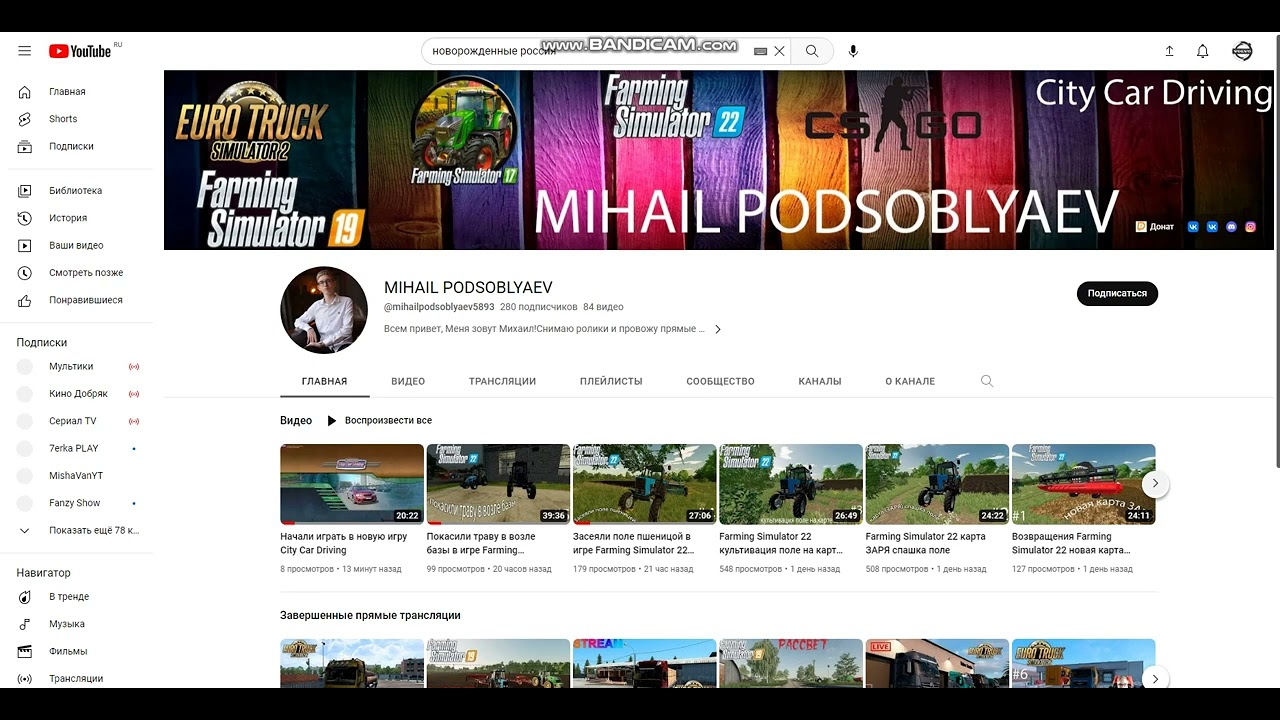Screen dimensions: 1280x720
Task: Open the 24:22 ЗАРЯ plowing video thumbnail
Action: click(937, 484)
